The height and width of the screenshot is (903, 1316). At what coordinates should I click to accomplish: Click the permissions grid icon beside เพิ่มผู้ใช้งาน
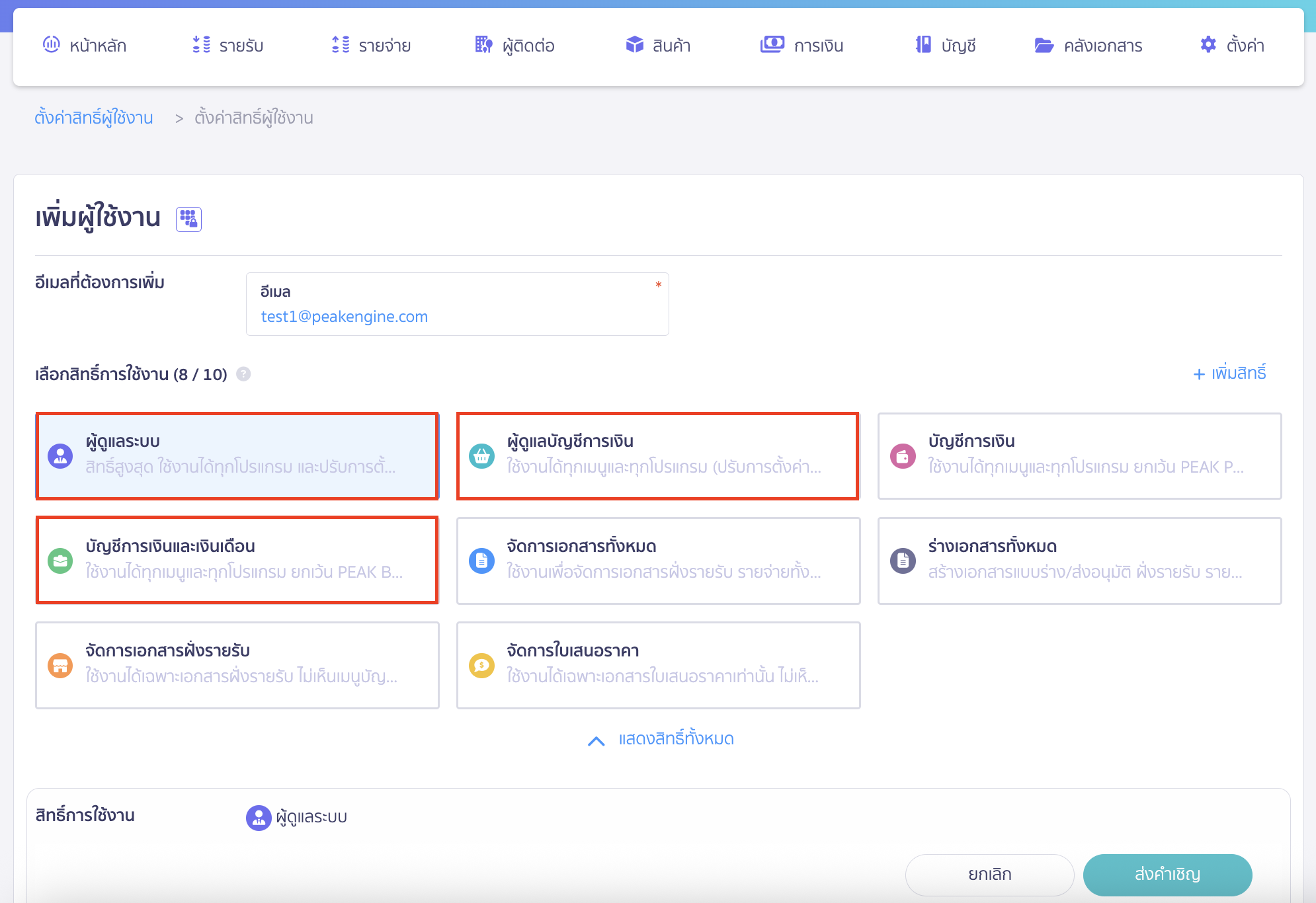[188, 219]
